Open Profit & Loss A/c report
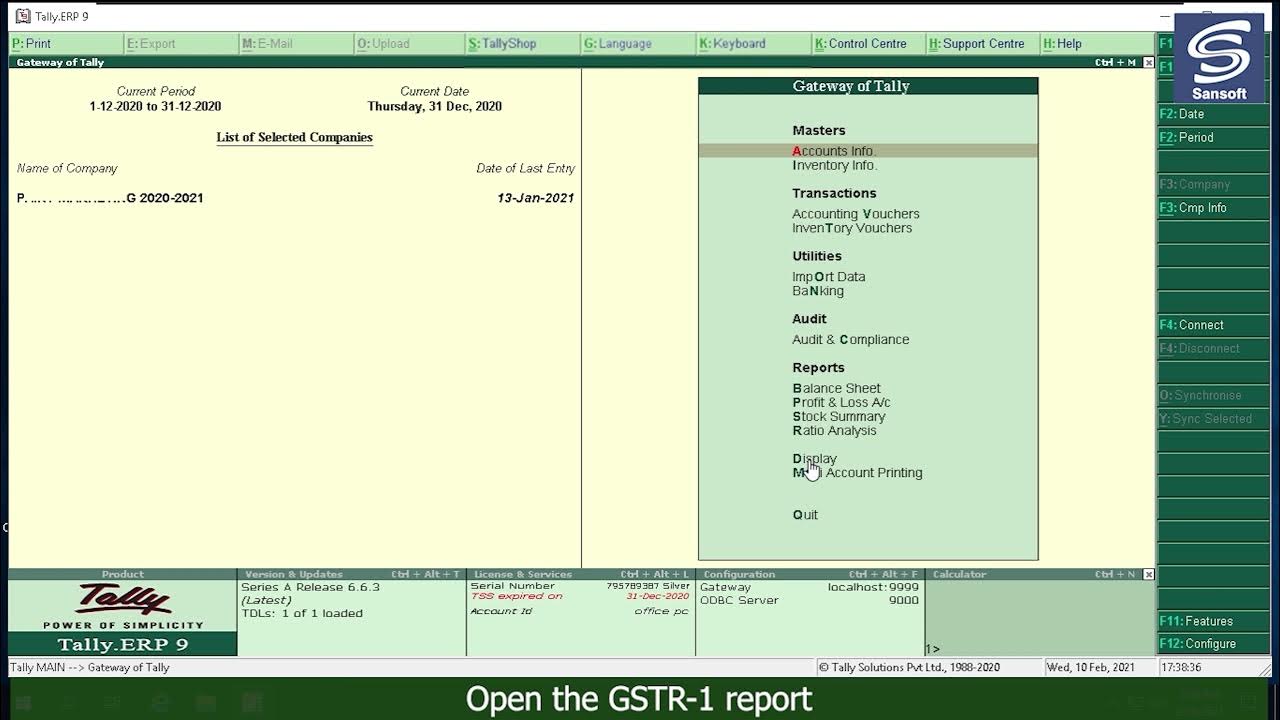Screen dimensions: 1280x720 841,403
